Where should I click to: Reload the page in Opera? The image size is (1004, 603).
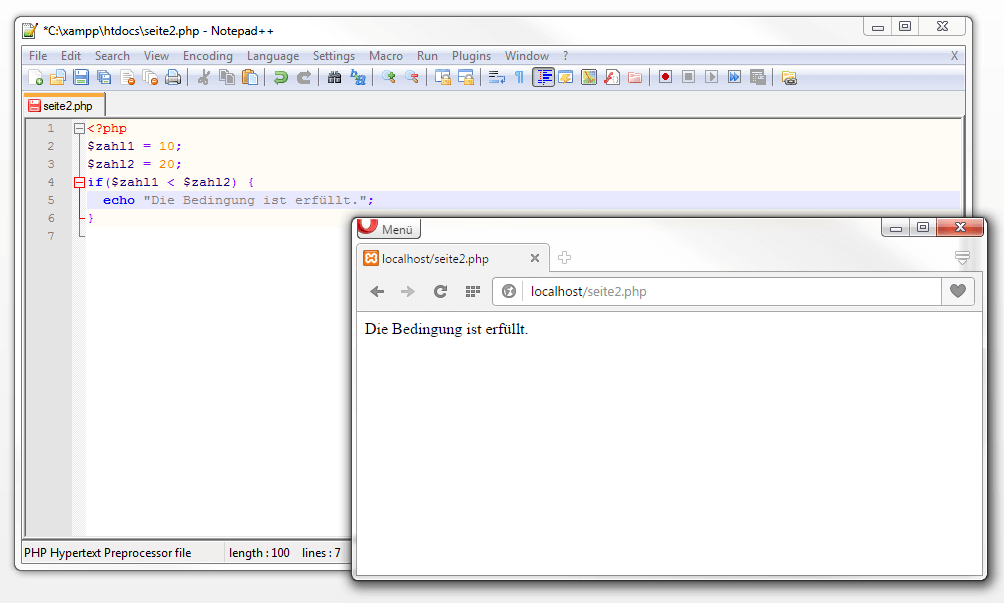[x=440, y=291]
